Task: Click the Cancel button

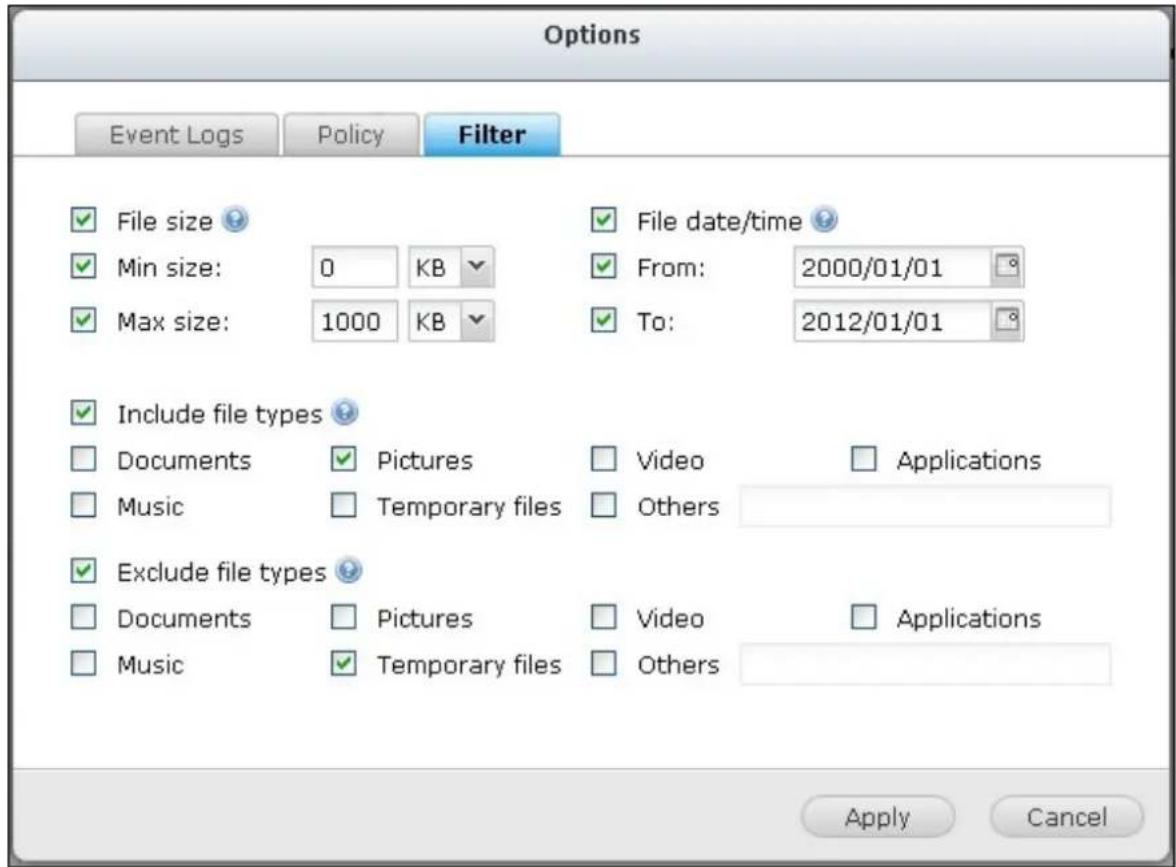Action: [1066, 817]
